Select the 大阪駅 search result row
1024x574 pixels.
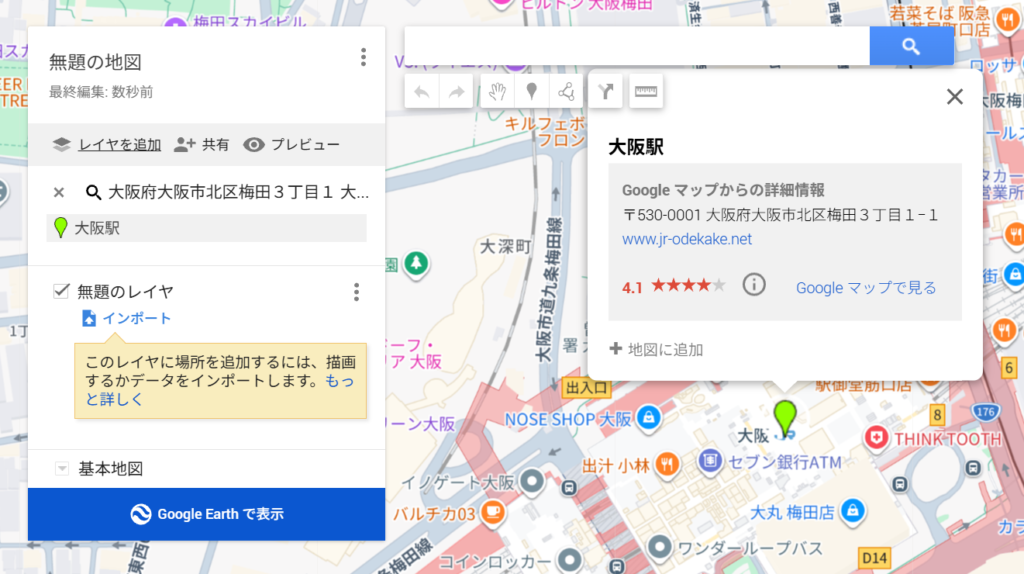[x=206, y=228]
